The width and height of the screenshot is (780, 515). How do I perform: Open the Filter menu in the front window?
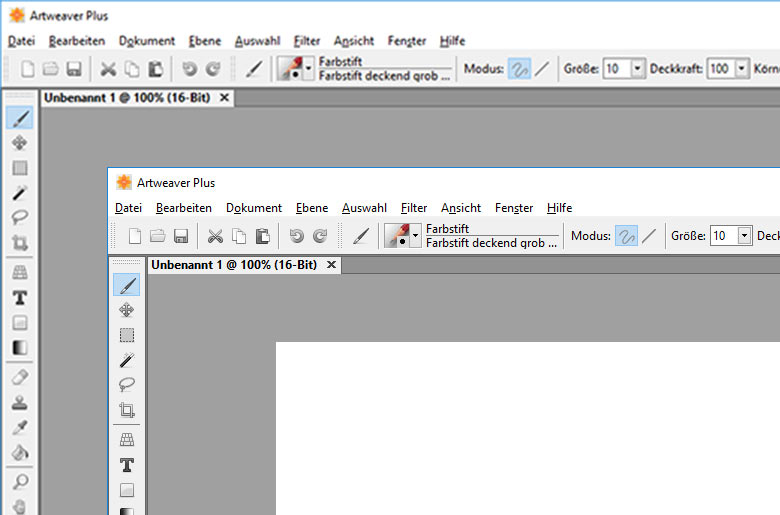pos(414,207)
